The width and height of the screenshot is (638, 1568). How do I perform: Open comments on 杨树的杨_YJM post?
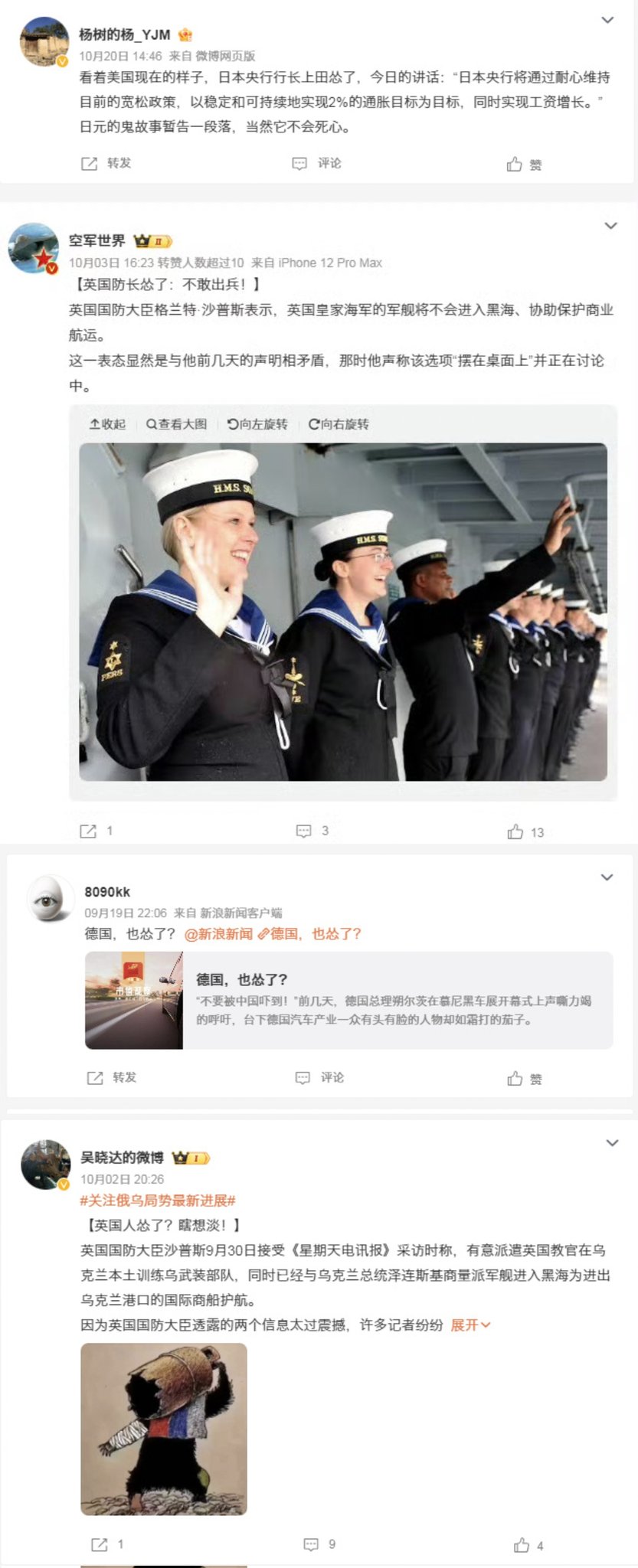click(316, 163)
